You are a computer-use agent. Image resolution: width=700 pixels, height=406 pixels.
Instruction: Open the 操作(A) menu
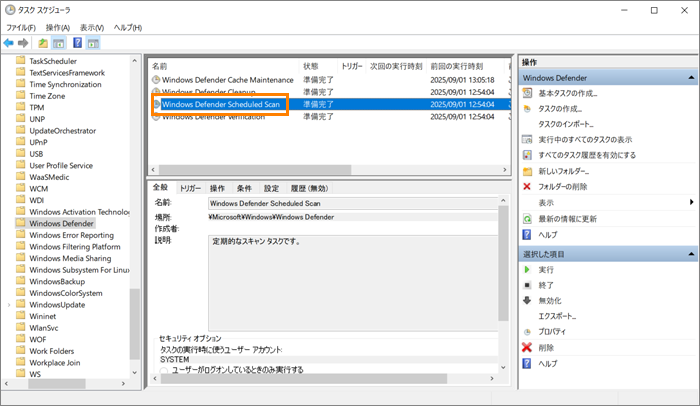point(58,28)
